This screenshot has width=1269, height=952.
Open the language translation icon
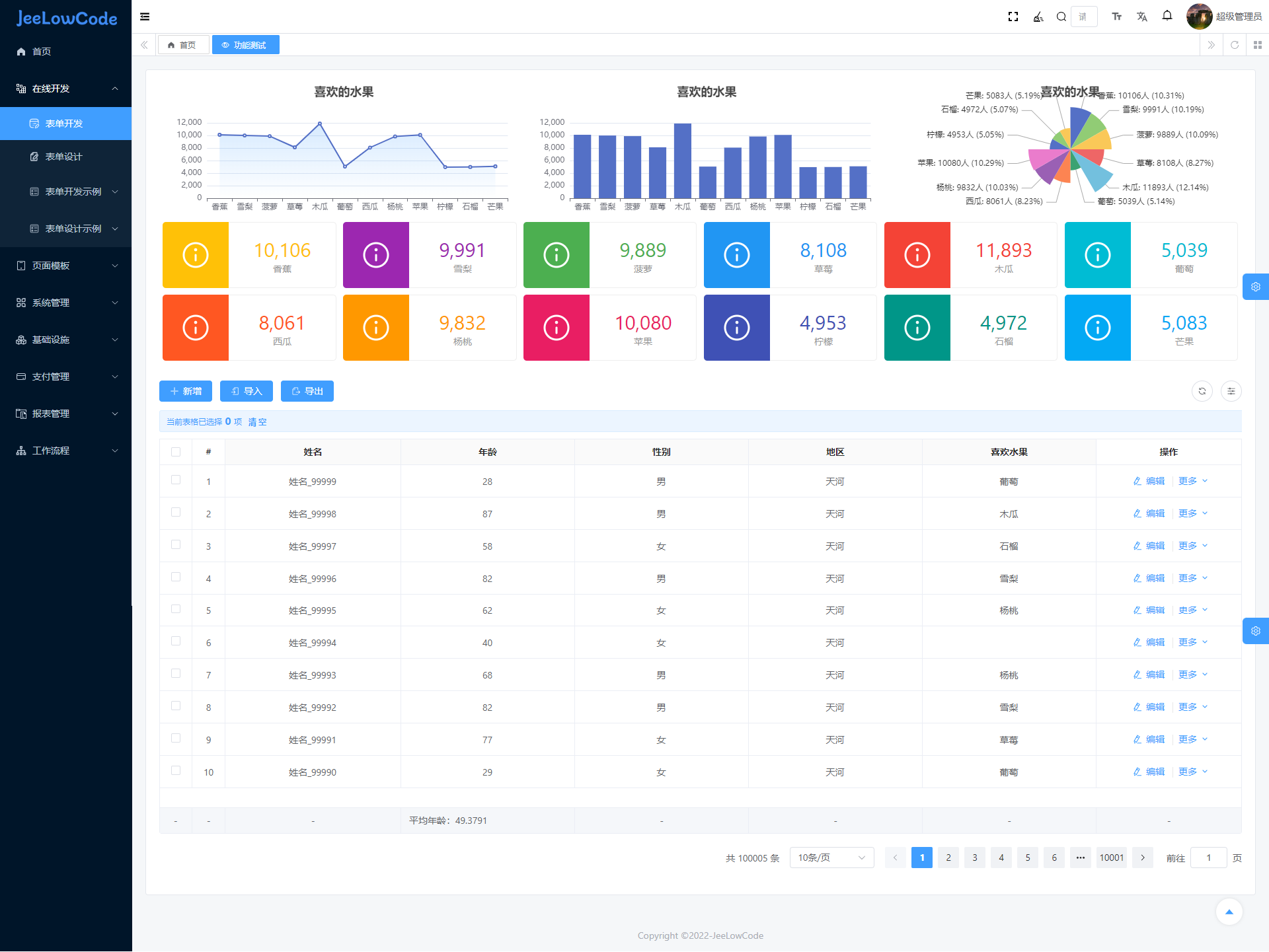[1141, 17]
